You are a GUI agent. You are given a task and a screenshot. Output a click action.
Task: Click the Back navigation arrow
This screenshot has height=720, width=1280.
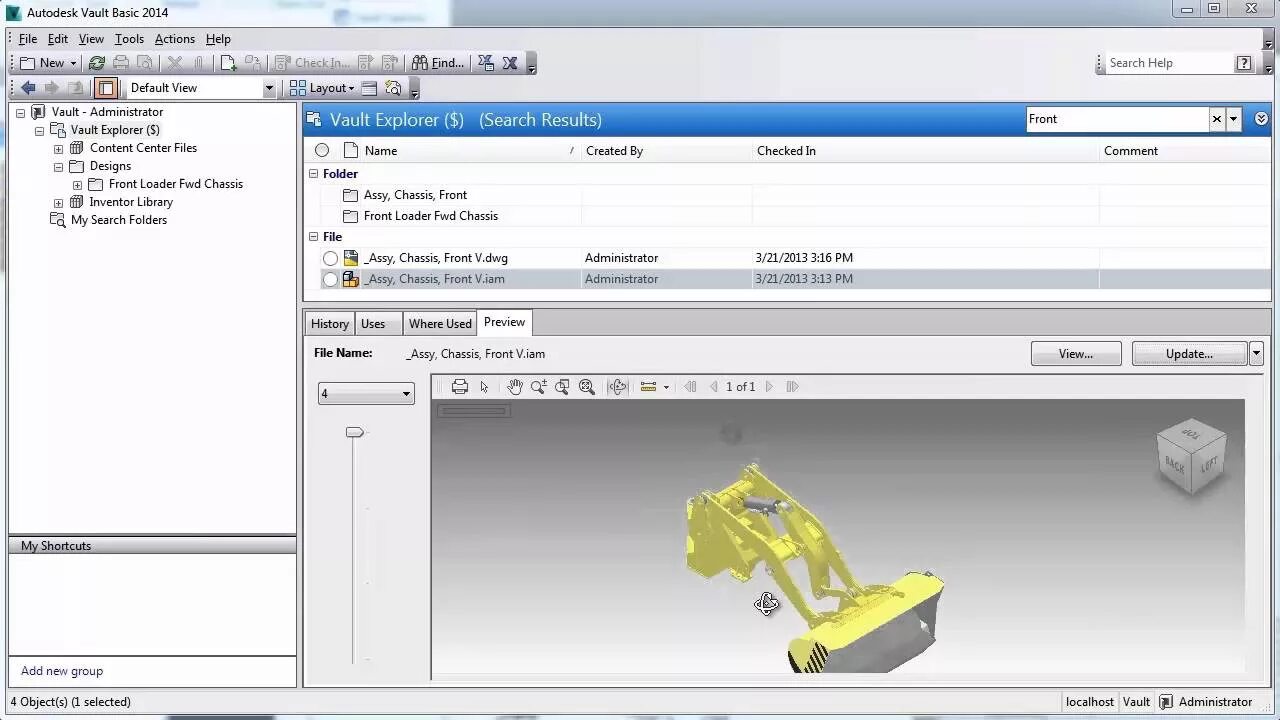(28, 88)
